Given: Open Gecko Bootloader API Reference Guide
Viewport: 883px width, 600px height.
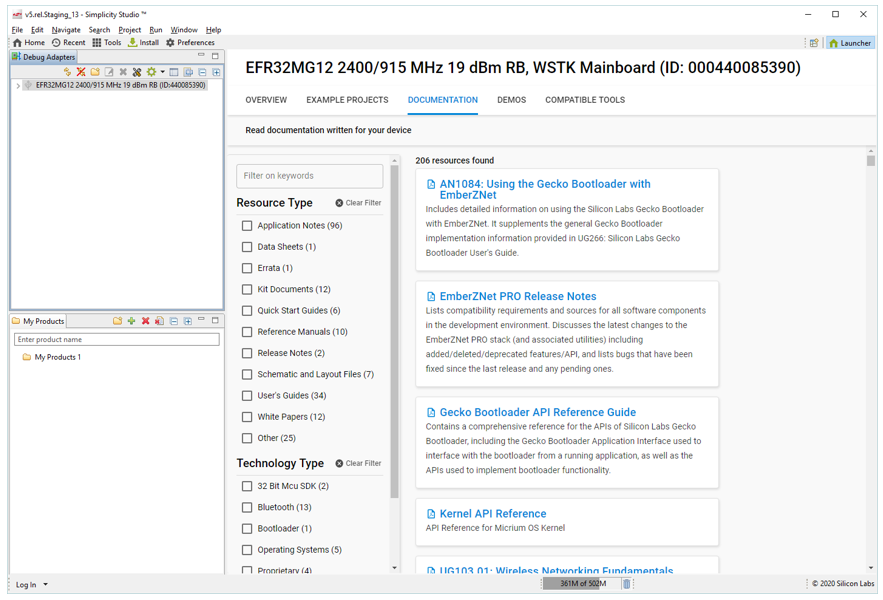Looking at the screenshot, I should (x=538, y=412).
